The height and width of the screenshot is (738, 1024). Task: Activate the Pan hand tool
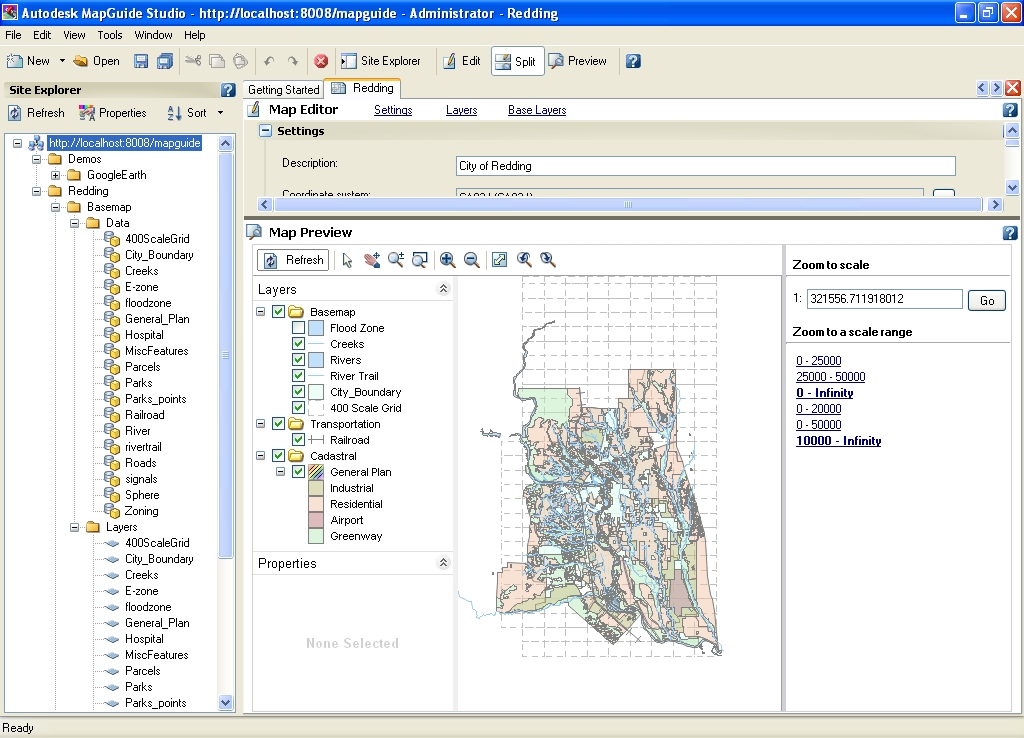tap(372, 260)
